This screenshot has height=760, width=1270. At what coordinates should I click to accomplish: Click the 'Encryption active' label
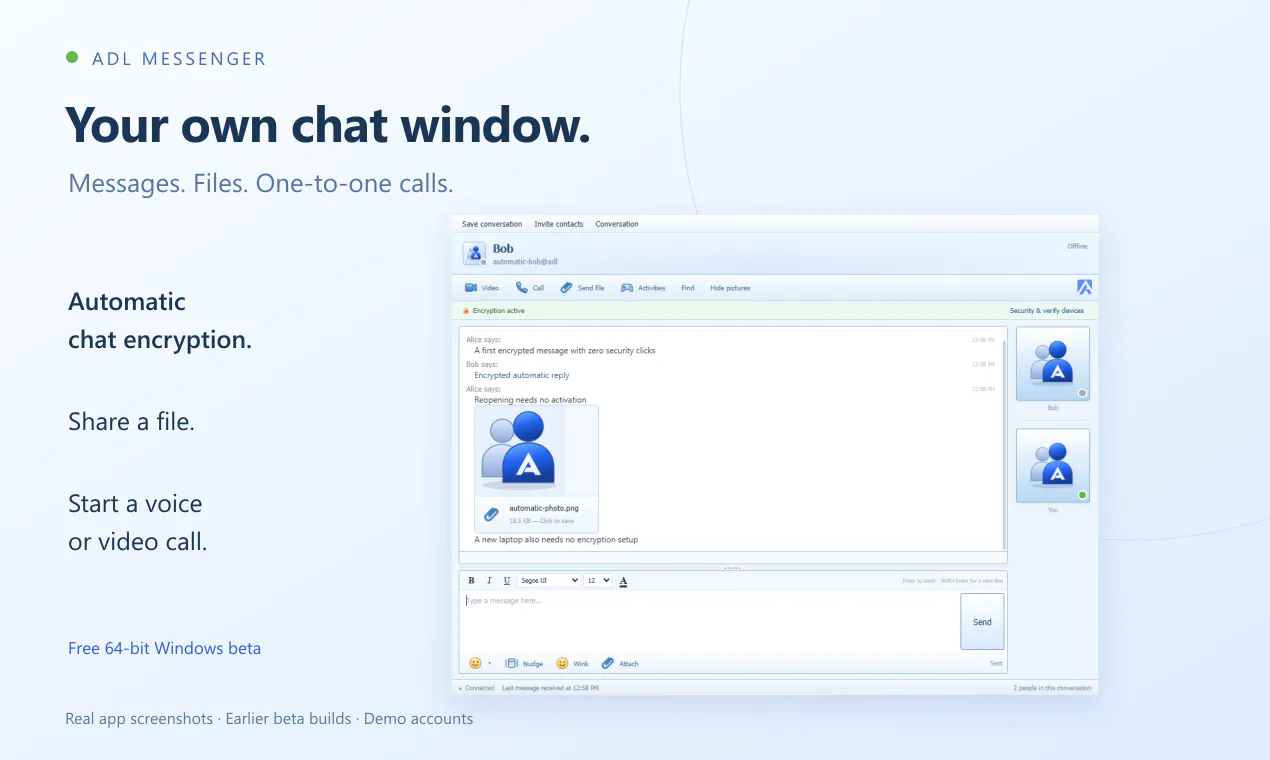coord(499,311)
